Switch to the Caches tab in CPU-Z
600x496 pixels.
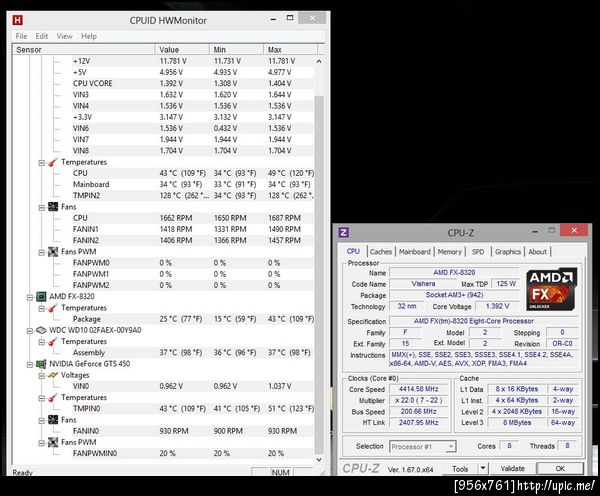point(381,252)
